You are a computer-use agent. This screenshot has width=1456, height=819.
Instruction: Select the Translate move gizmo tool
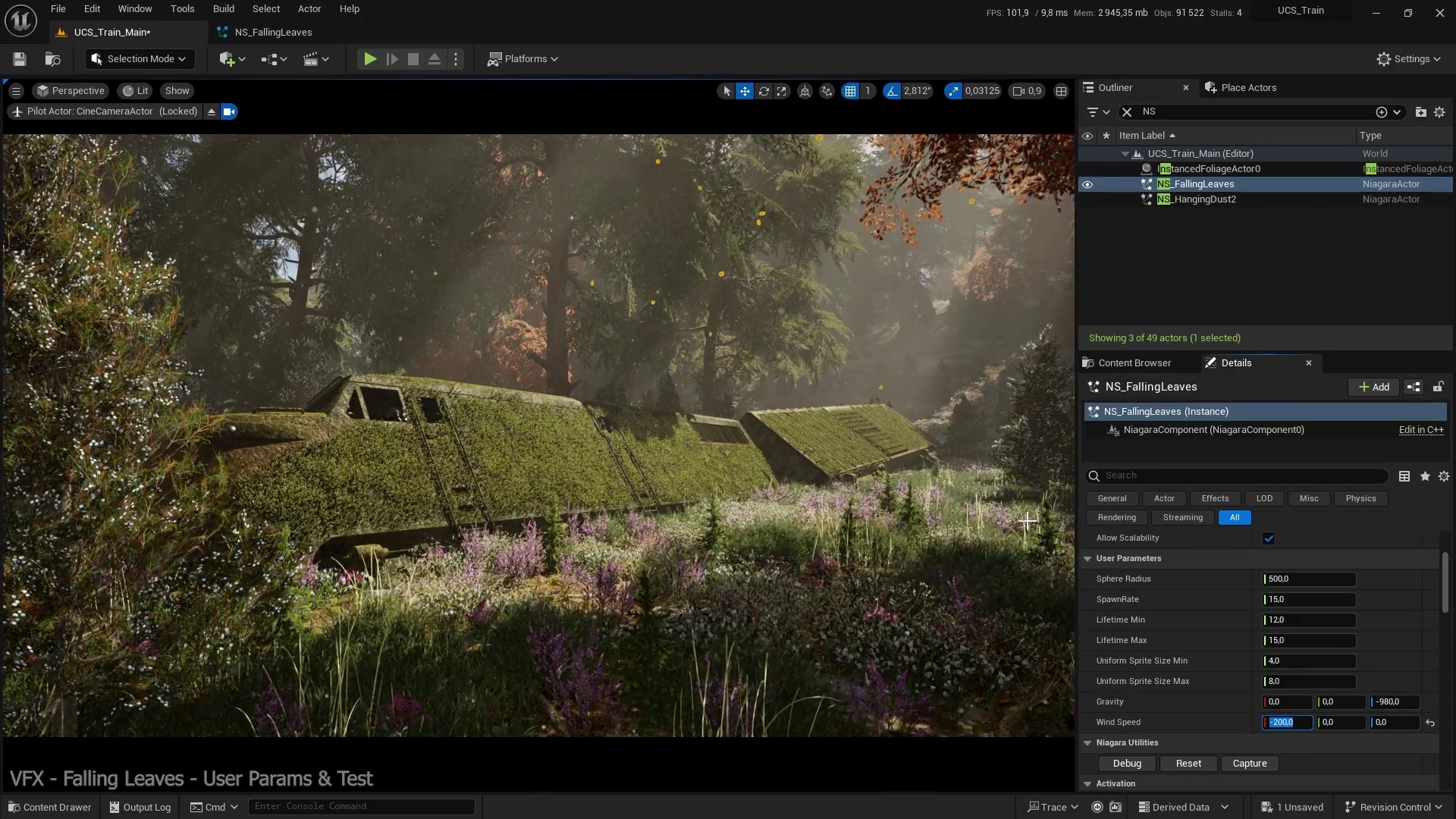point(745,91)
